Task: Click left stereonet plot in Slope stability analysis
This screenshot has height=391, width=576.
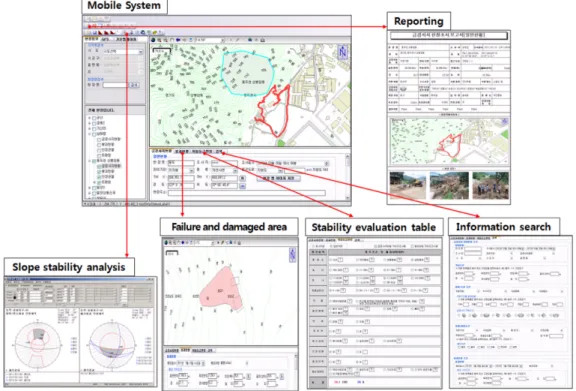Action: 37,345
